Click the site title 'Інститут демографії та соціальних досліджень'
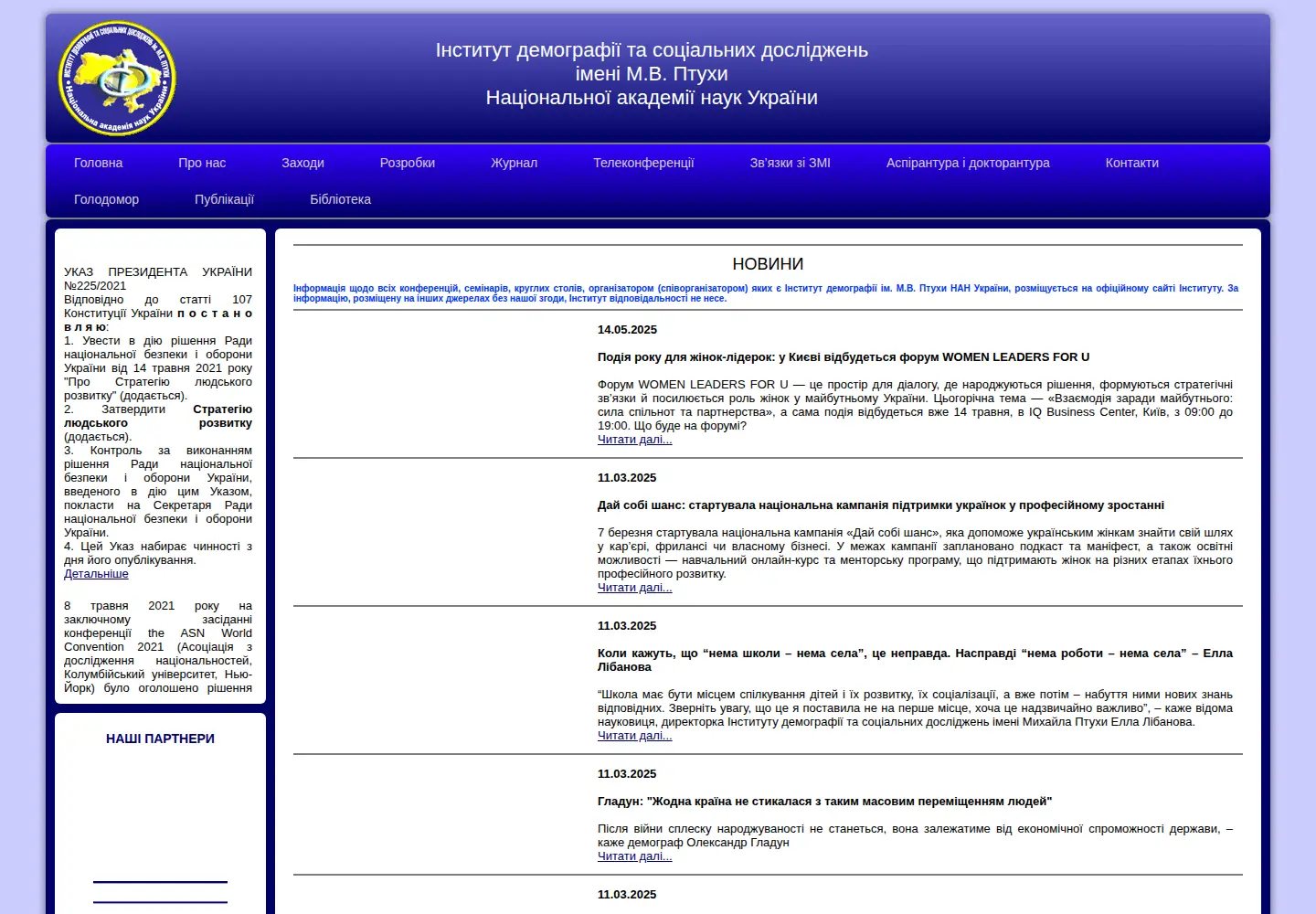The image size is (1316, 914). 652,50
